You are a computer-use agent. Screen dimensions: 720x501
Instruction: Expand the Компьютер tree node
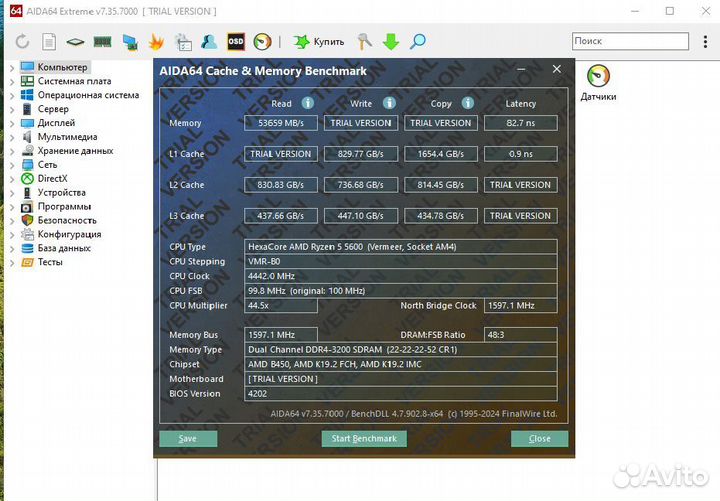[12, 67]
